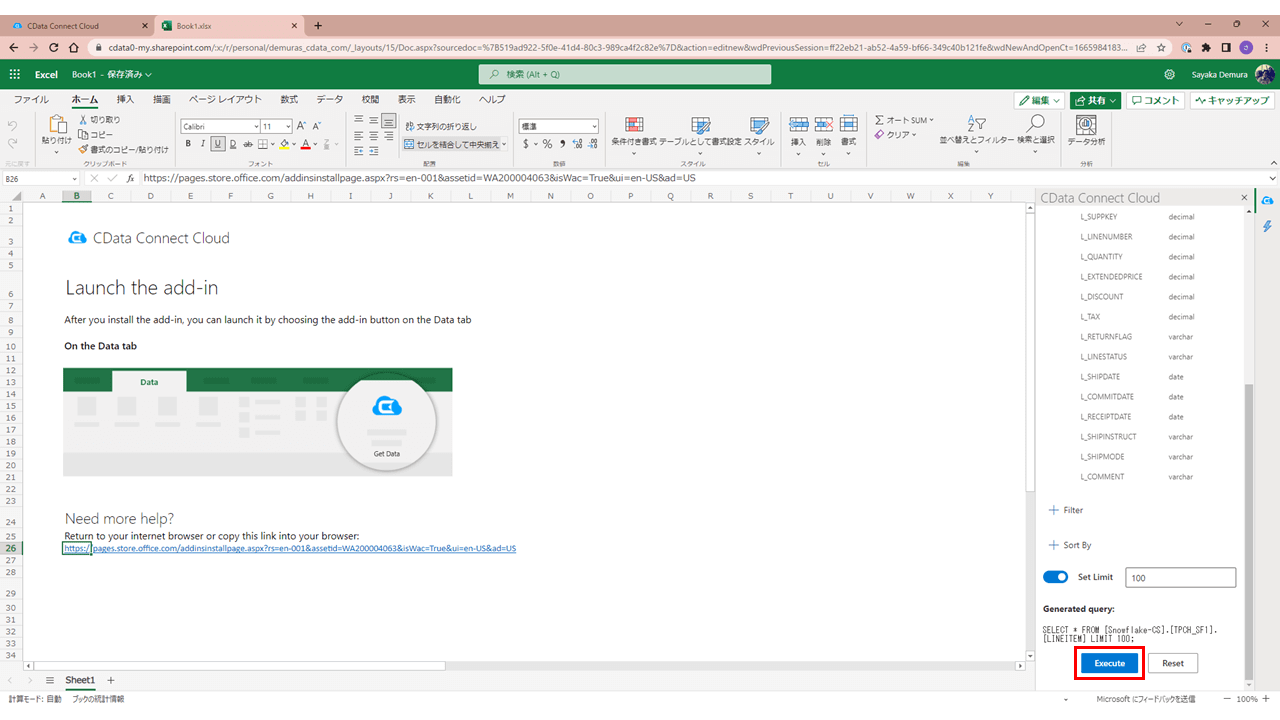Click the search box (検索) in title bar
The width and height of the screenshot is (1280, 720).
point(625,74)
